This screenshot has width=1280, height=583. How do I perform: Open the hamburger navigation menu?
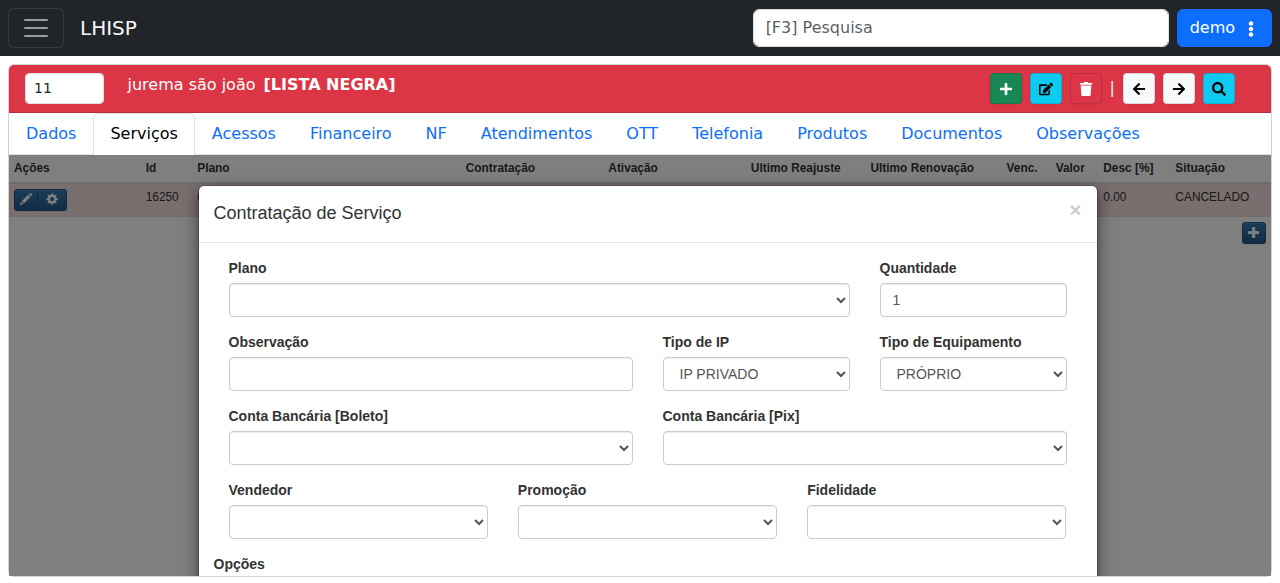[36, 28]
